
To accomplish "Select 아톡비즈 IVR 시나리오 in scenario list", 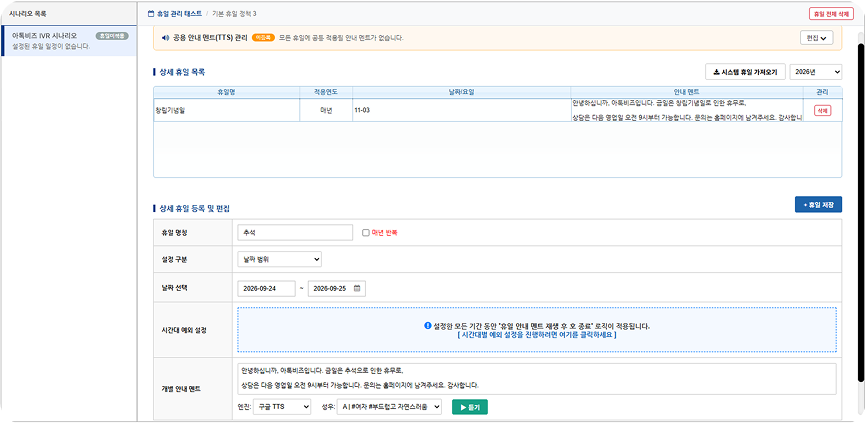I will tap(69, 40).
